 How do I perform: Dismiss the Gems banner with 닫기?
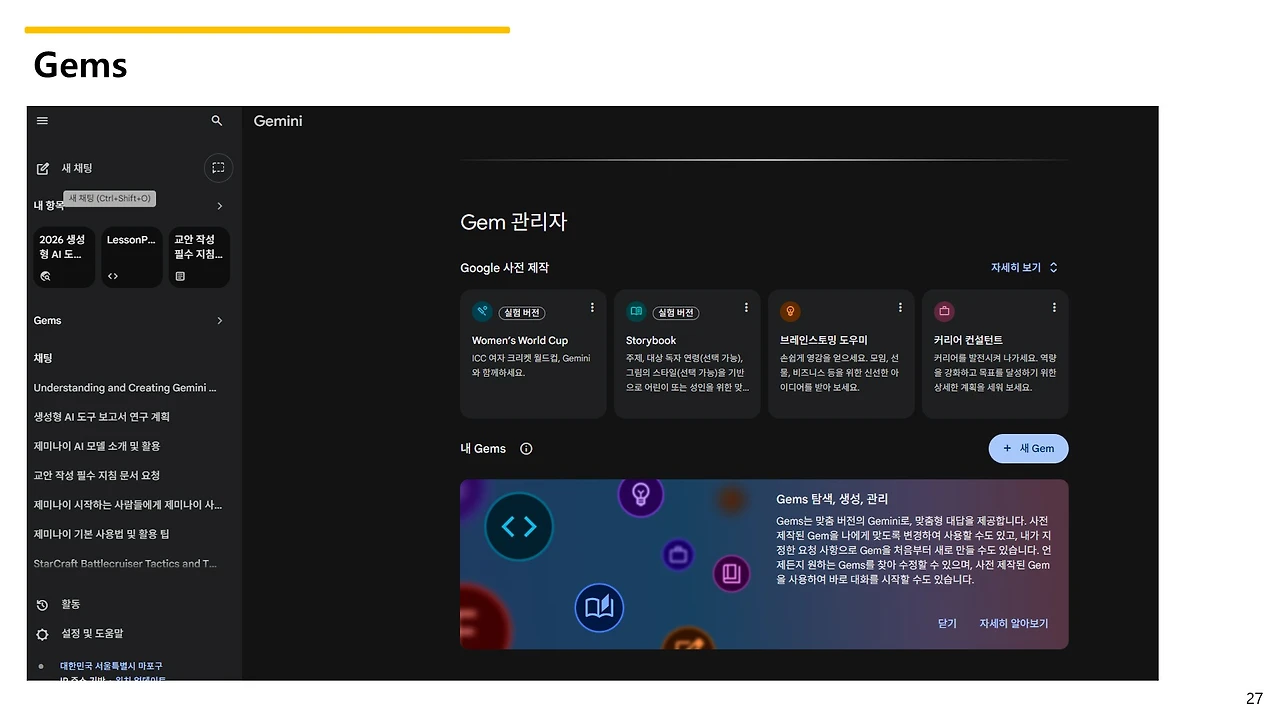(x=946, y=623)
